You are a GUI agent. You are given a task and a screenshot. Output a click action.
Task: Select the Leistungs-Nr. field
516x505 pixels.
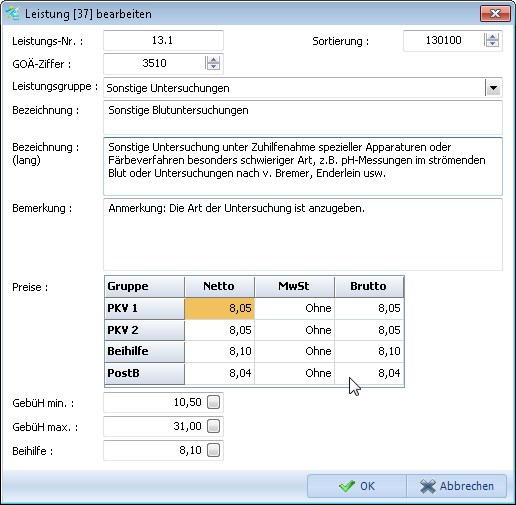(x=163, y=40)
